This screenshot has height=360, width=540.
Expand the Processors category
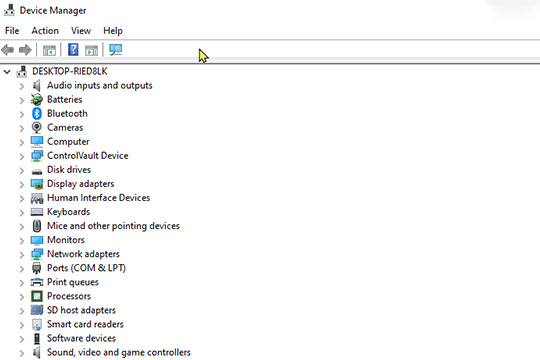coord(22,297)
